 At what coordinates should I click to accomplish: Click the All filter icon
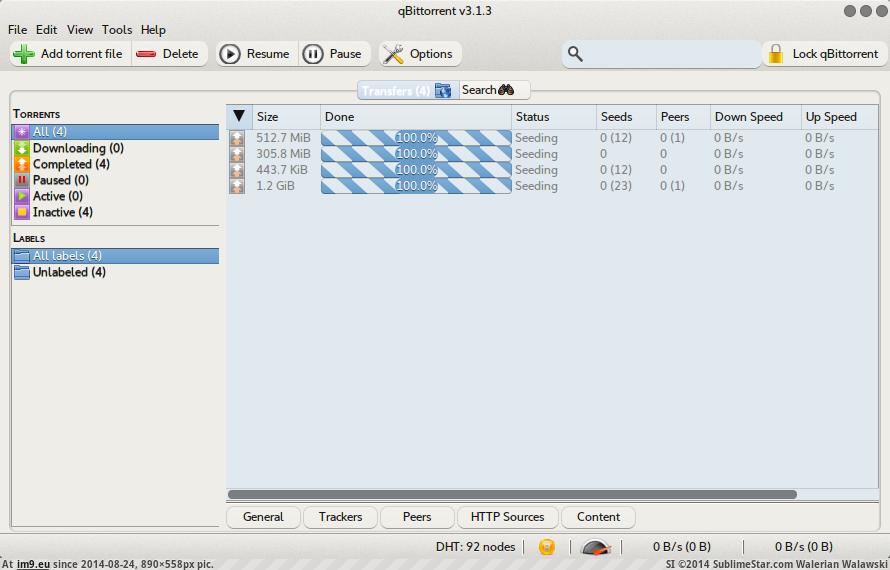pyautogui.click(x=22, y=132)
